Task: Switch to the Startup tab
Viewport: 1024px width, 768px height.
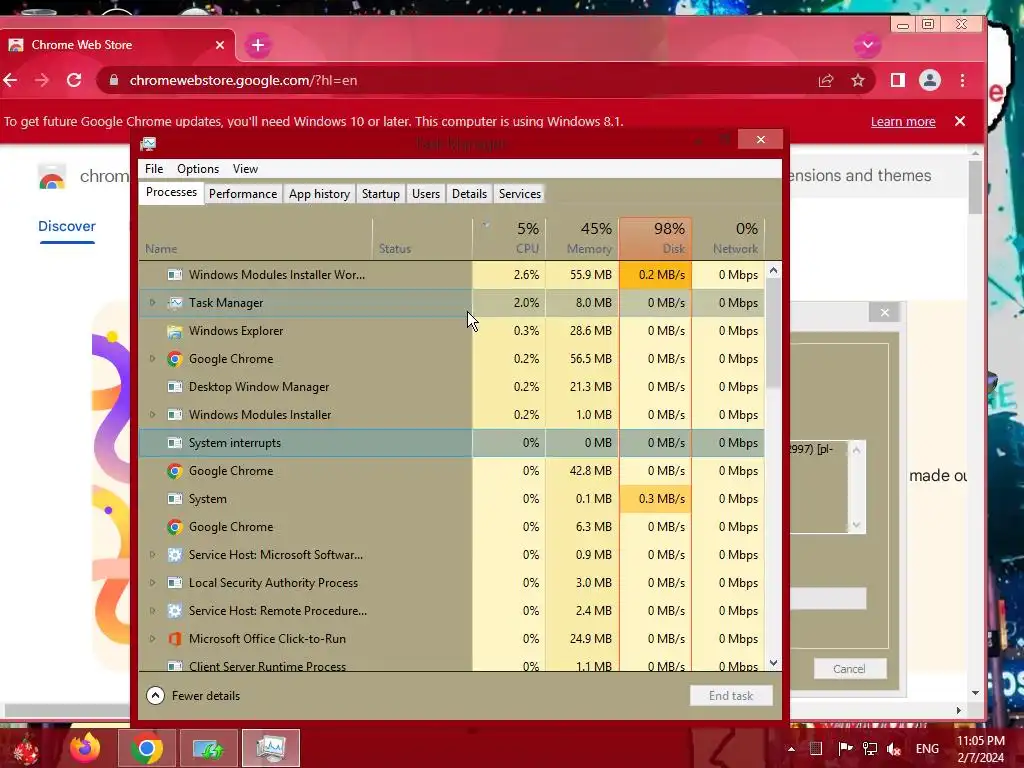Action: 381,194
